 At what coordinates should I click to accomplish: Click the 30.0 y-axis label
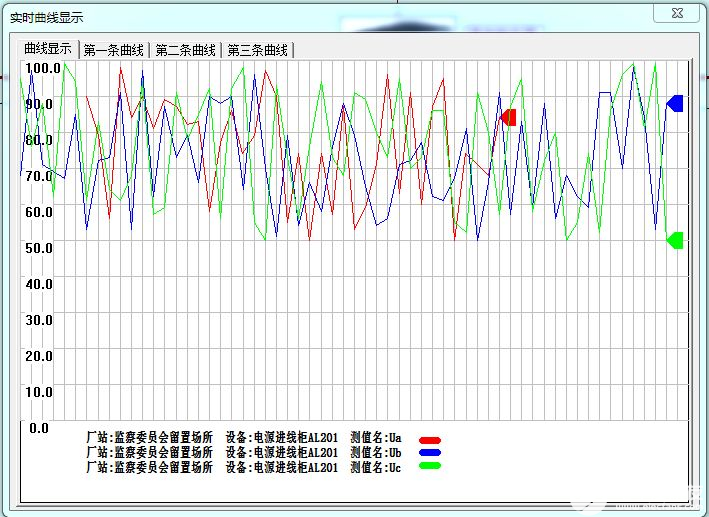point(39,320)
